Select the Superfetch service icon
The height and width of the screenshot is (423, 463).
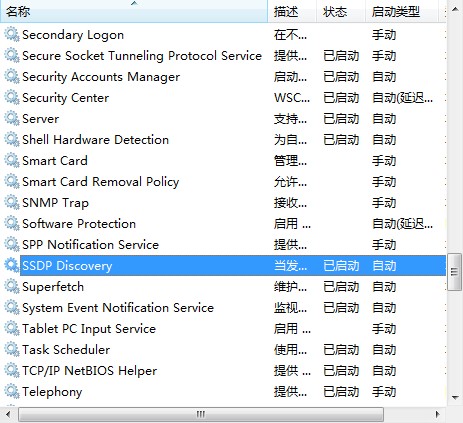click(12, 287)
